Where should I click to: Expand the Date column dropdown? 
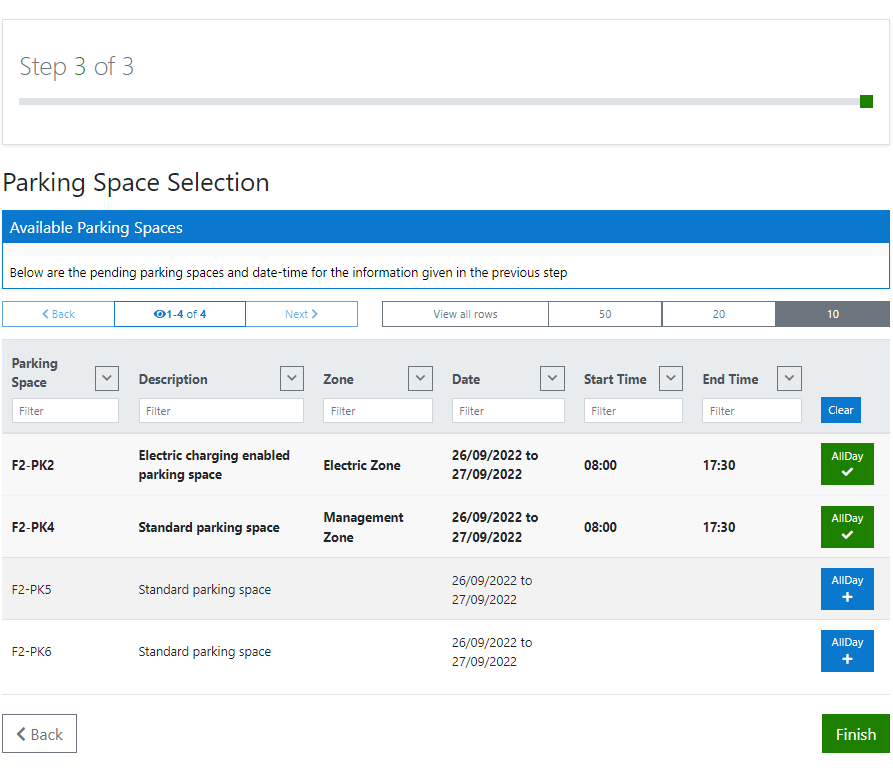551,378
